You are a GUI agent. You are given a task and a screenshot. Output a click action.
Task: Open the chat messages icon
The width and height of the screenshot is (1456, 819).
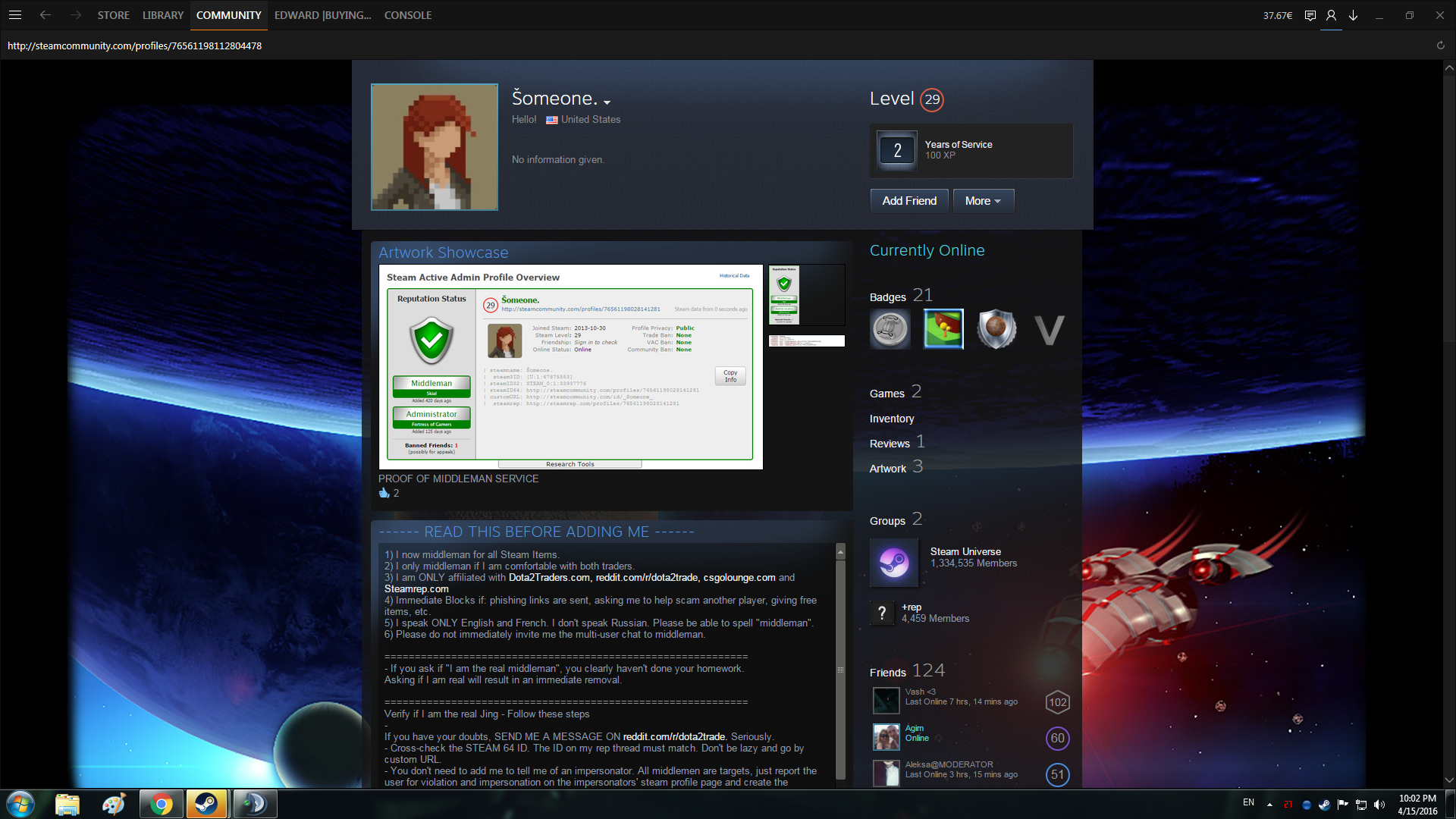point(1310,15)
